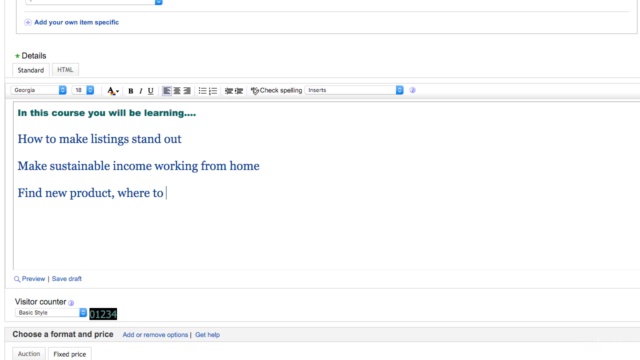Click 'In this course you will be learning' heading
This screenshot has height=360, width=640.
pos(107,113)
